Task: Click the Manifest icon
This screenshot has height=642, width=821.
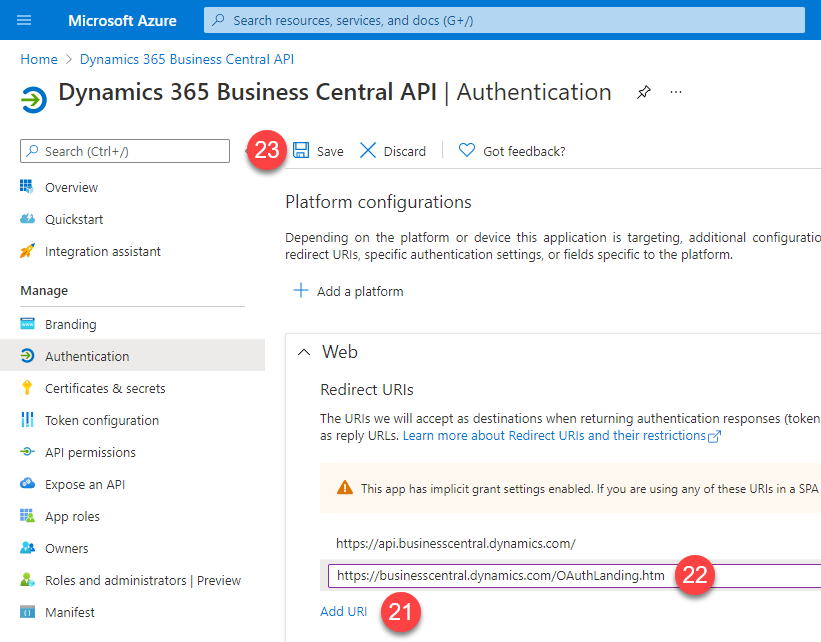Action: [27, 612]
